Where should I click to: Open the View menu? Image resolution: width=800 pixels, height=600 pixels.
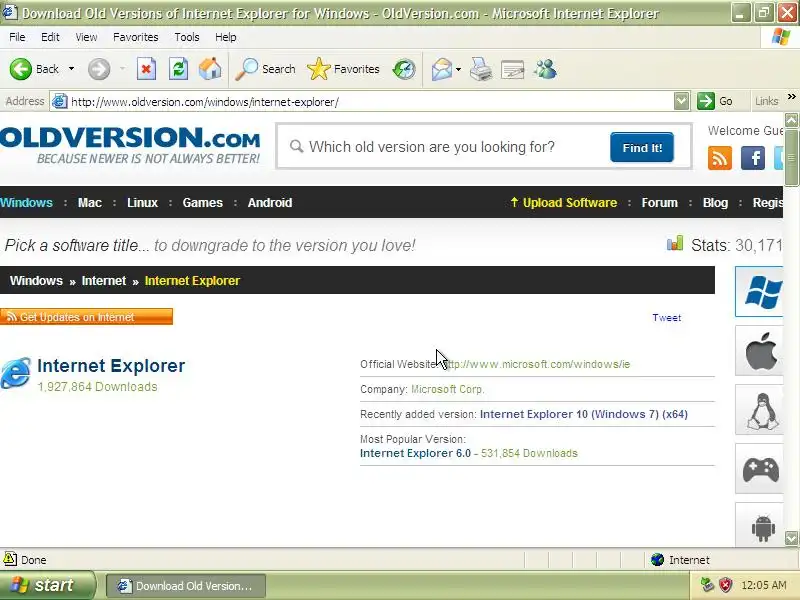(86, 37)
